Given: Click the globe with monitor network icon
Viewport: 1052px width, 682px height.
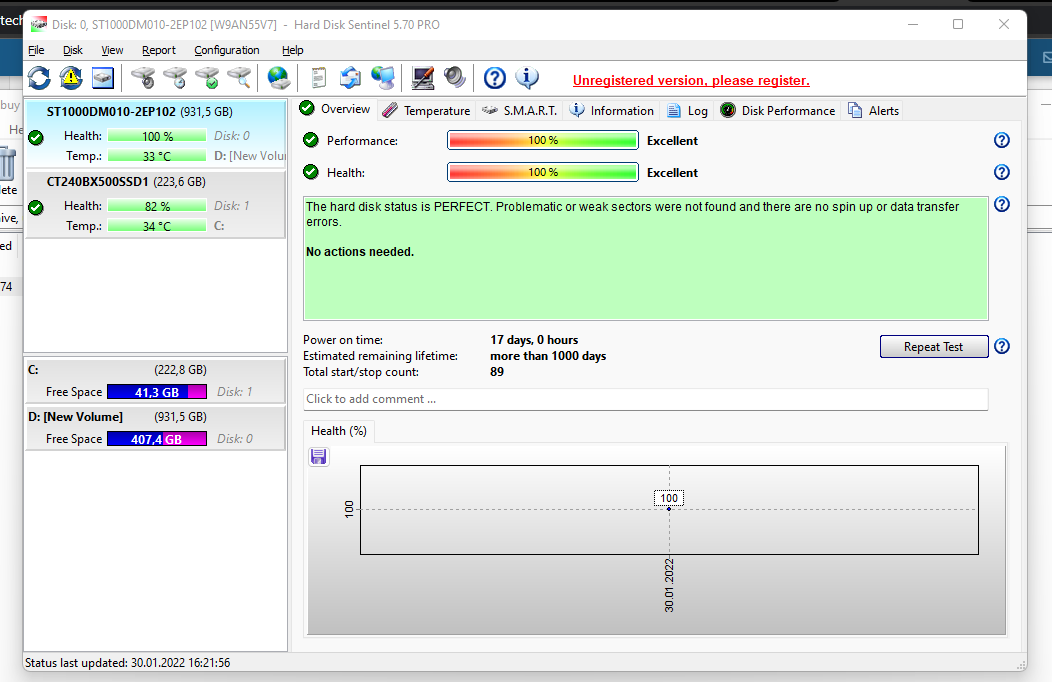Looking at the screenshot, I should [x=383, y=78].
